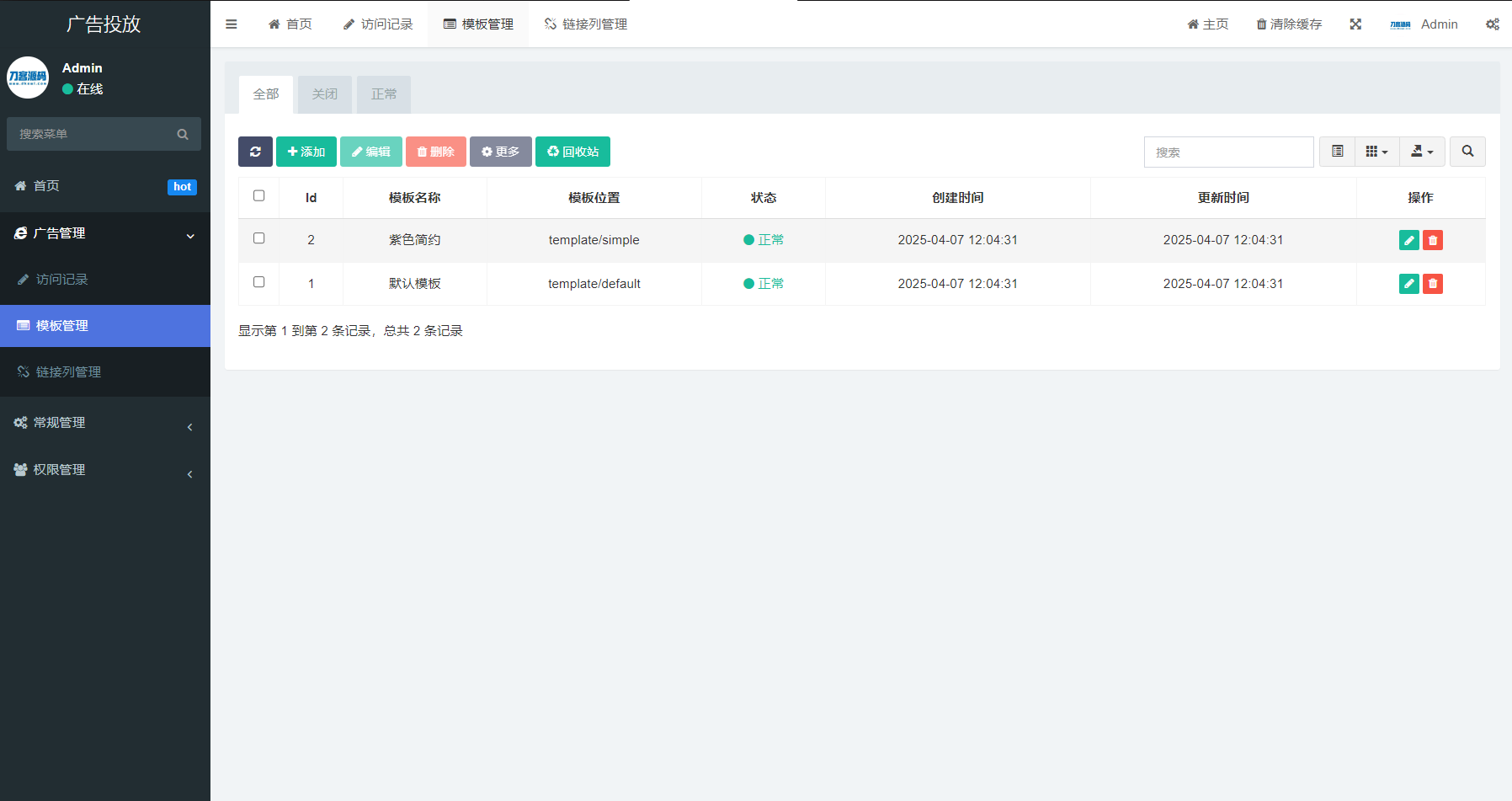Click the search magnifier icon in search menu box
This screenshot has height=801, width=1512.
tap(183, 134)
